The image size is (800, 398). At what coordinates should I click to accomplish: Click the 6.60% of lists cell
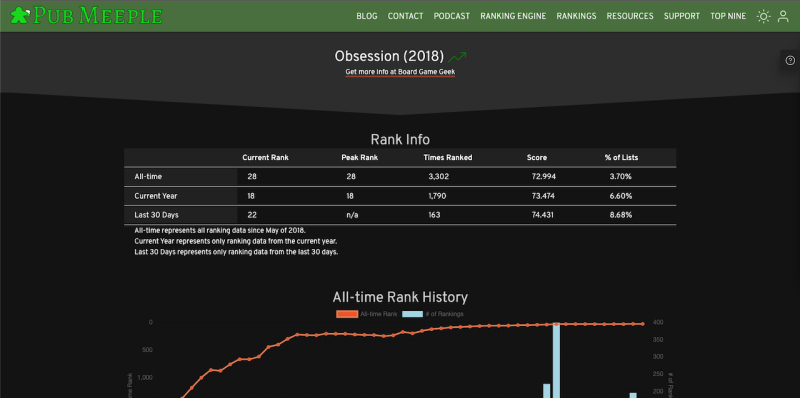pyautogui.click(x=621, y=196)
